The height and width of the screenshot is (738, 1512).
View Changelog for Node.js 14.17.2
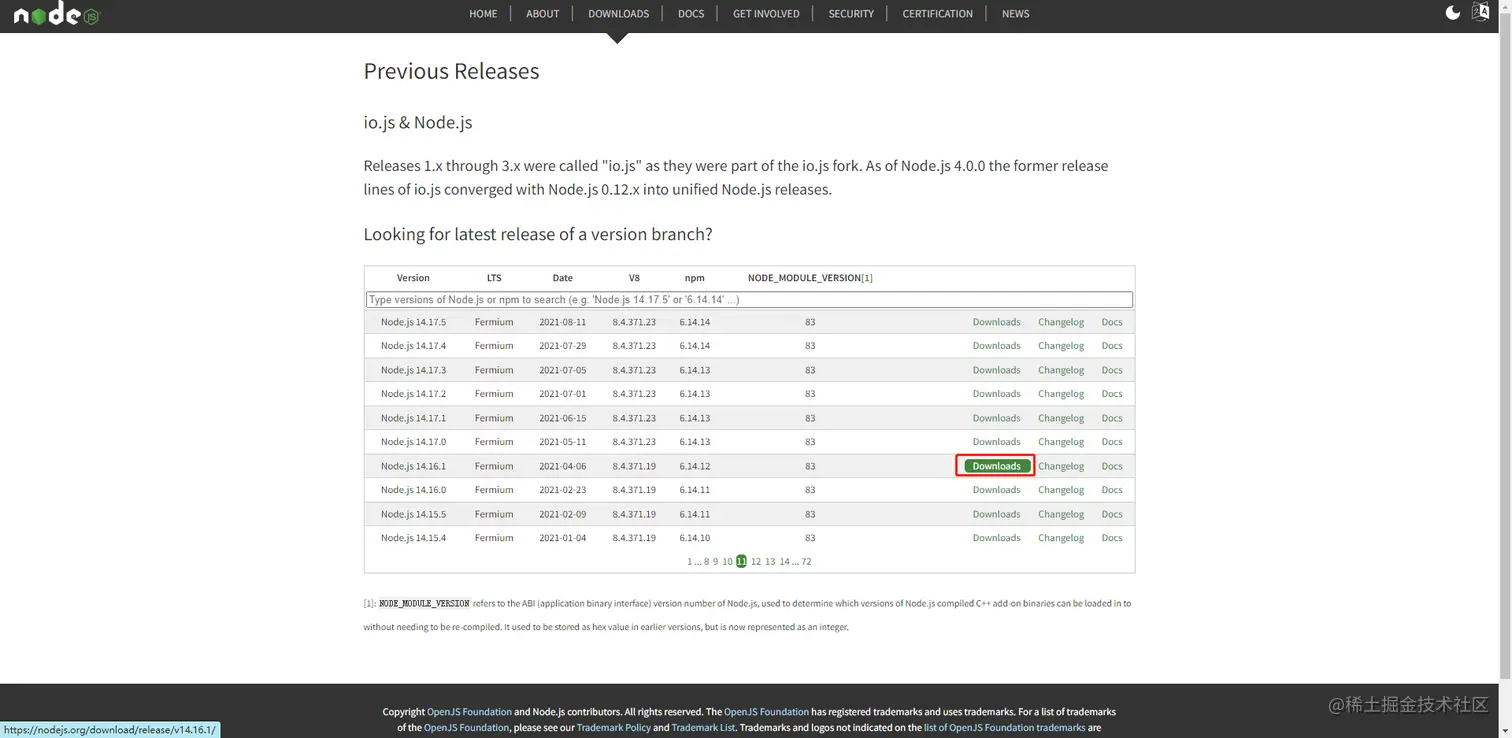point(1061,394)
